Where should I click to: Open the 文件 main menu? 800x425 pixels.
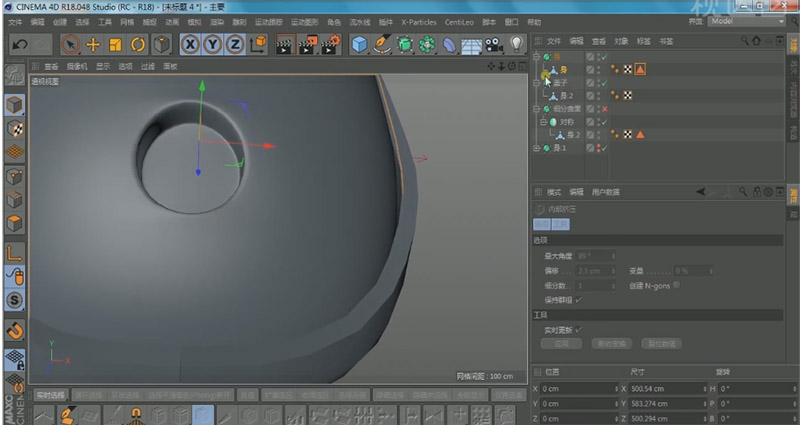(x=15, y=22)
